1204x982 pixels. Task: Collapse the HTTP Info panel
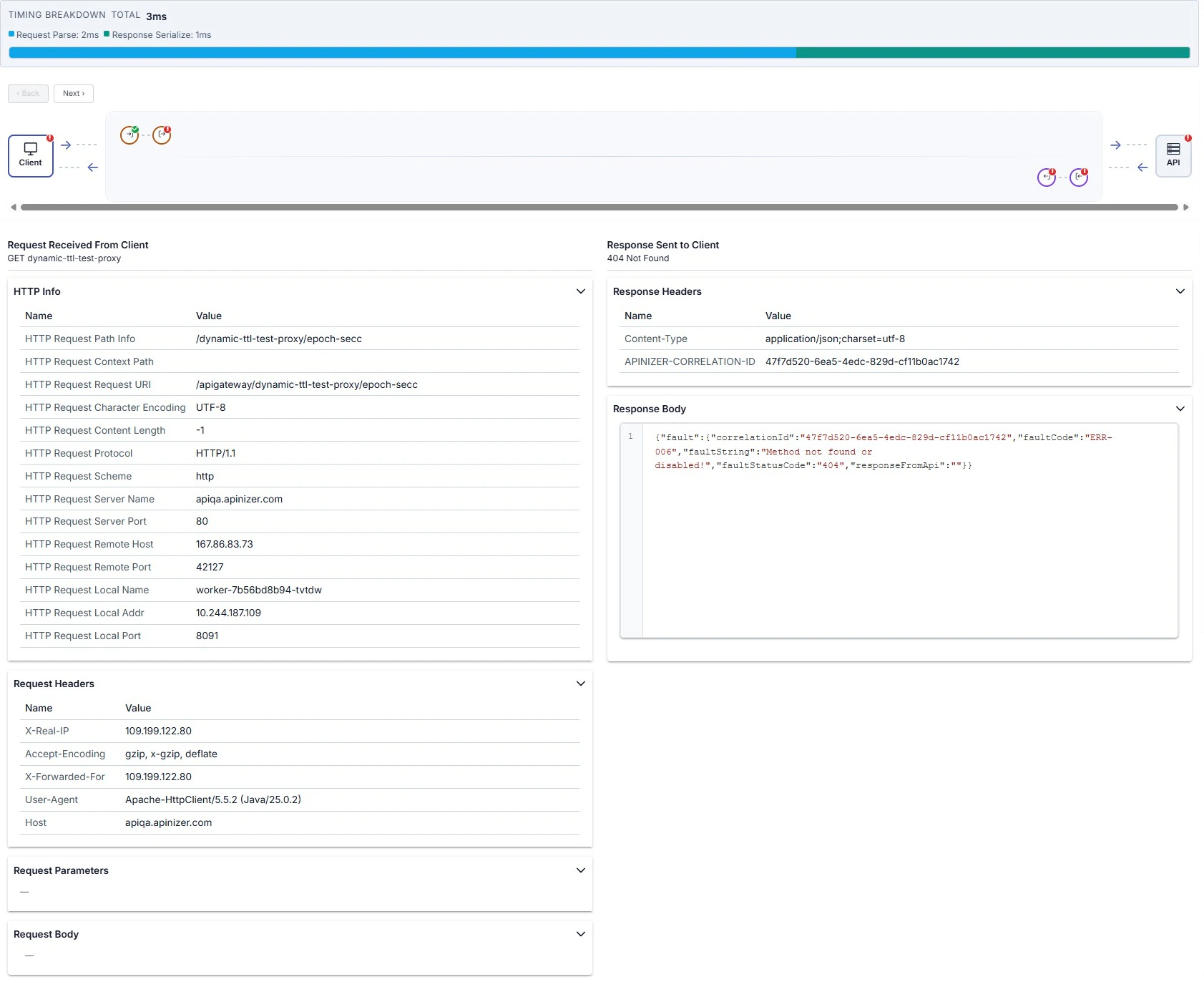click(581, 291)
